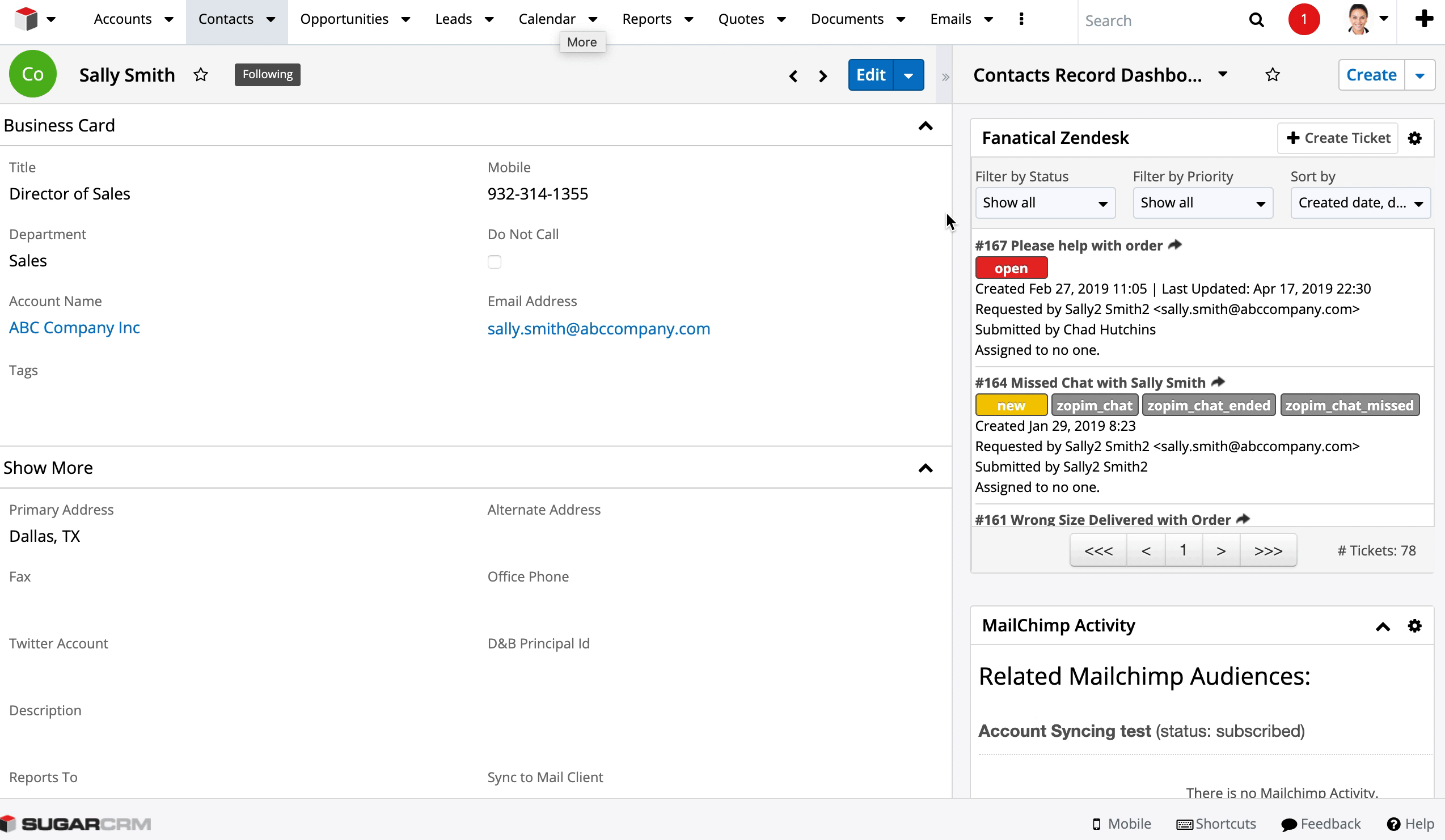The width and height of the screenshot is (1445, 840).
Task: Toggle the Following button
Action: [x=267, y=74]
